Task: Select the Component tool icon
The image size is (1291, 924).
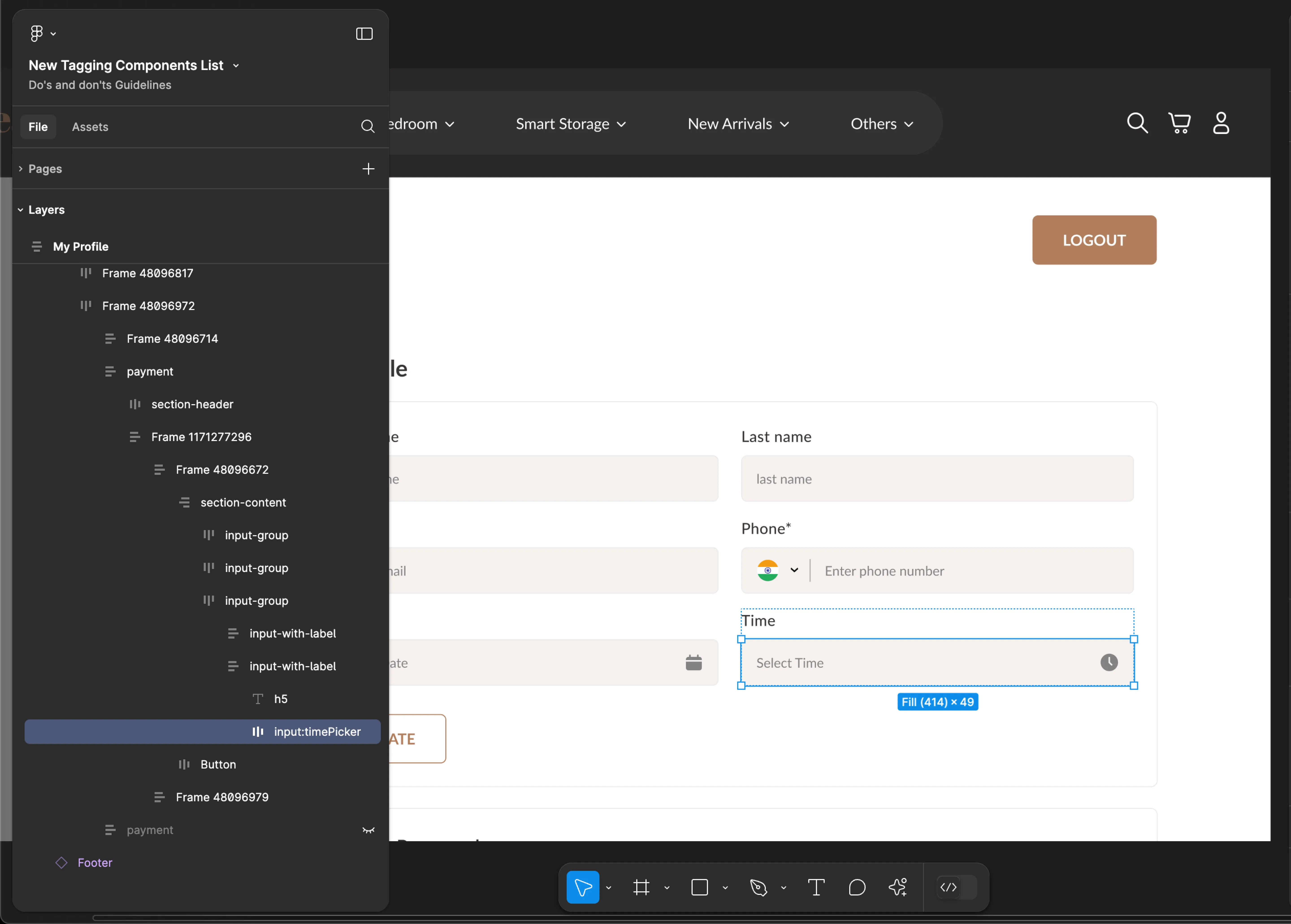Action: [895, 887]
